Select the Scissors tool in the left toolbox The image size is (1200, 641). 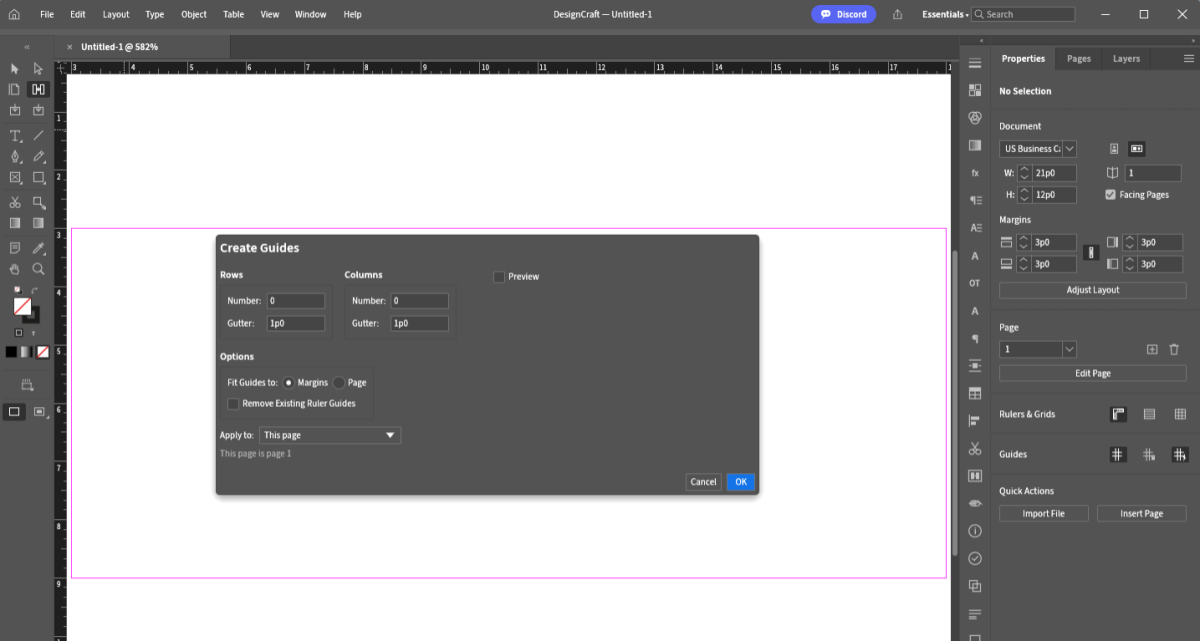point(15,202)
